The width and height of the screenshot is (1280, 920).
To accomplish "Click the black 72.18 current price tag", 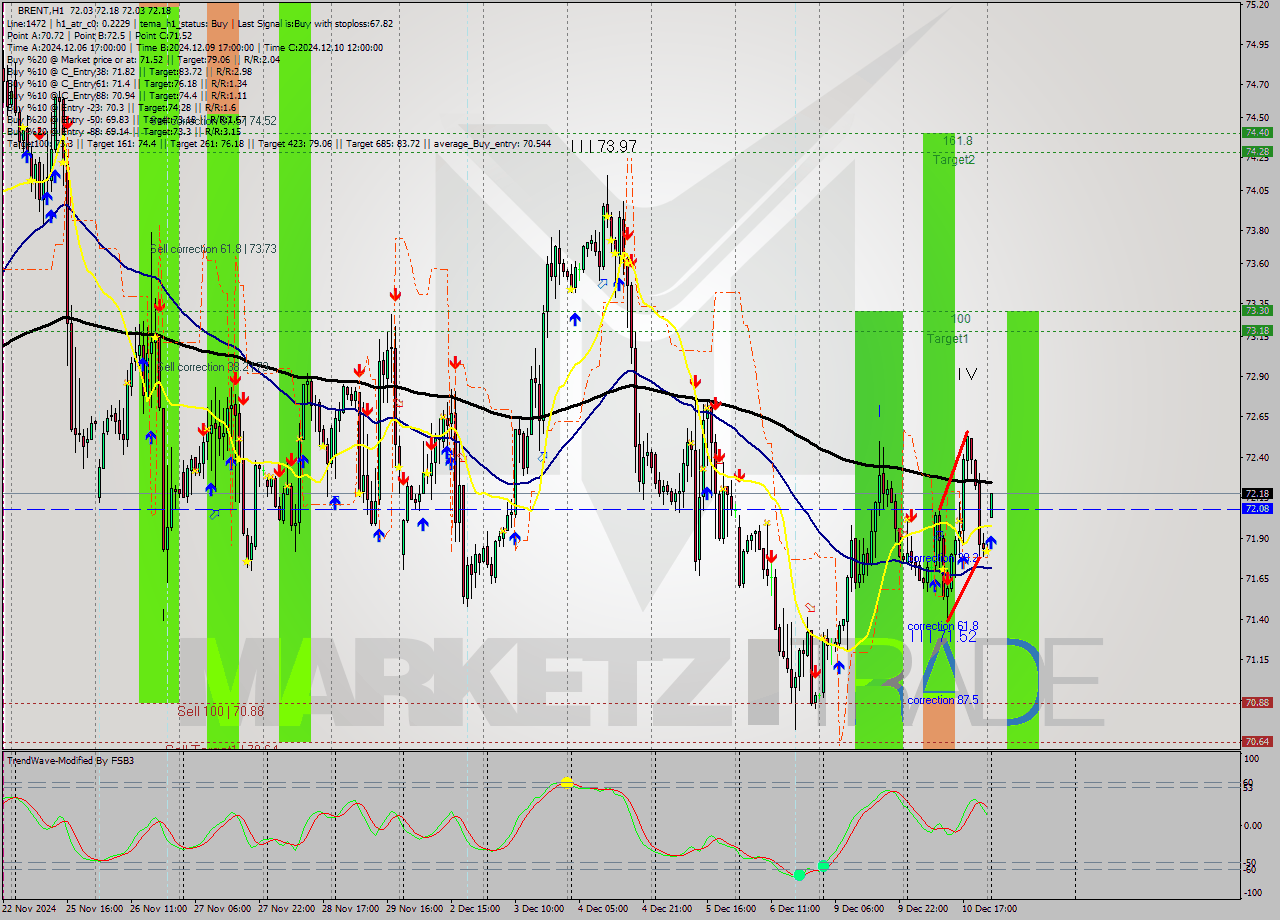I will [x=1257, y=494].
